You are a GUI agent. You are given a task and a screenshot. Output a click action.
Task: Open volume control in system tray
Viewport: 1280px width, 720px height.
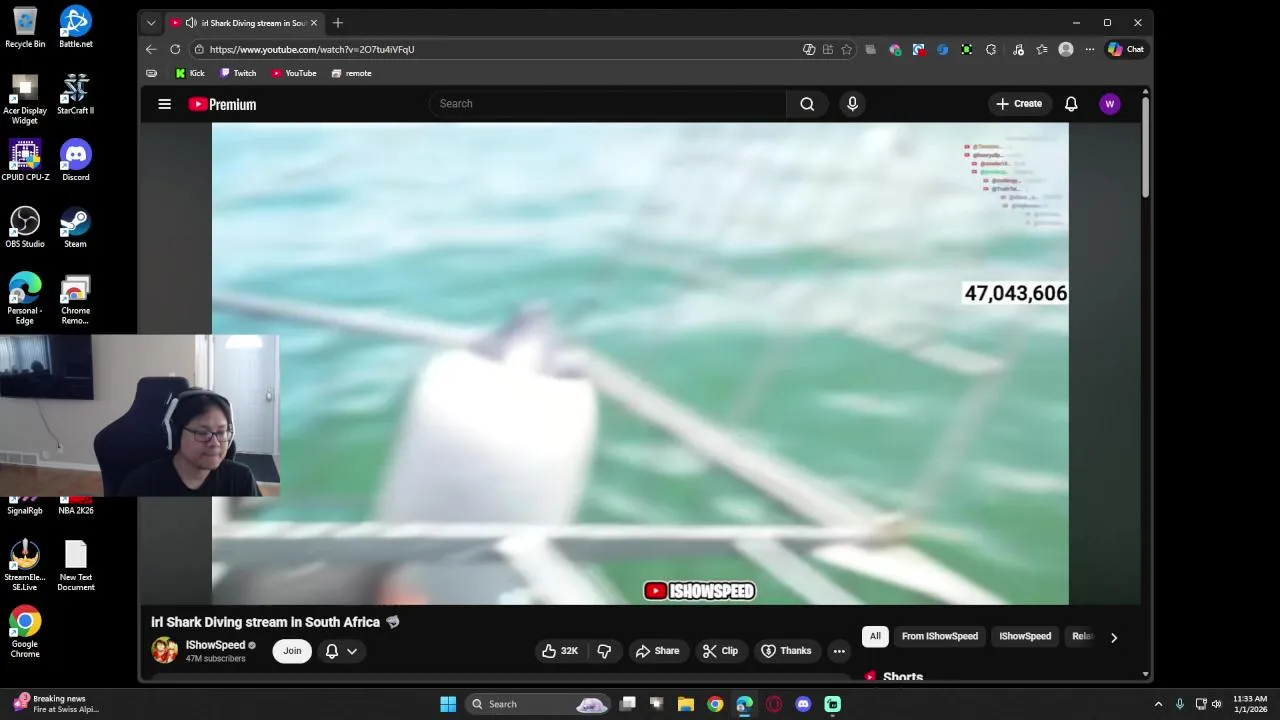click(x=1217, y=704)
